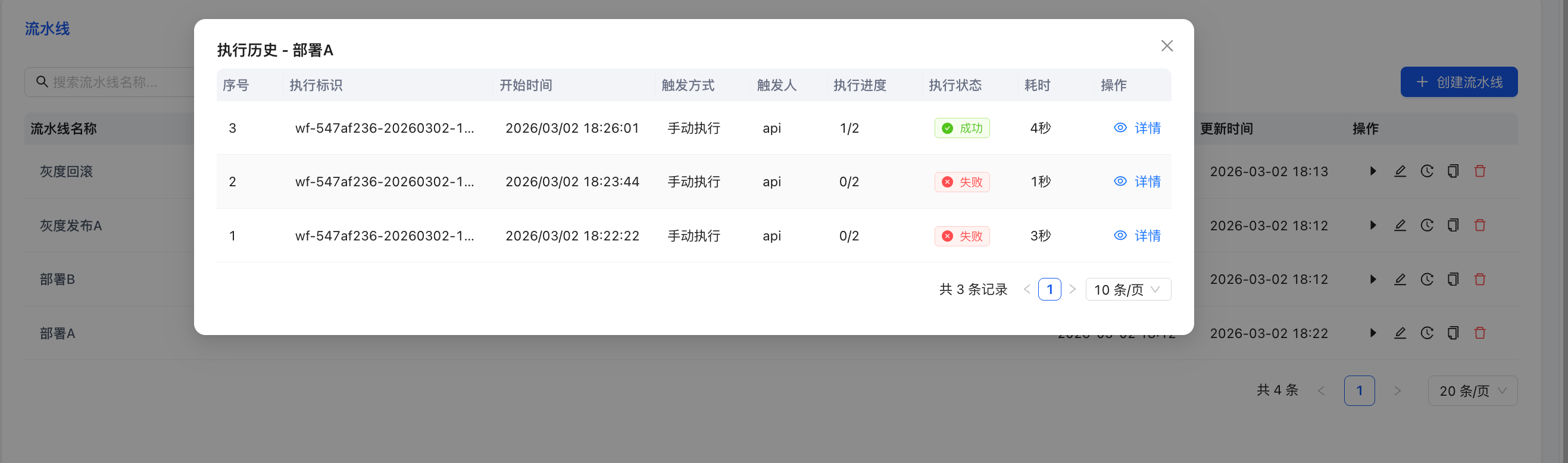1568x463 pixels.
Task: Delete the 灰度回滚 pipeline via trash icon
Action: [1479, 171]
